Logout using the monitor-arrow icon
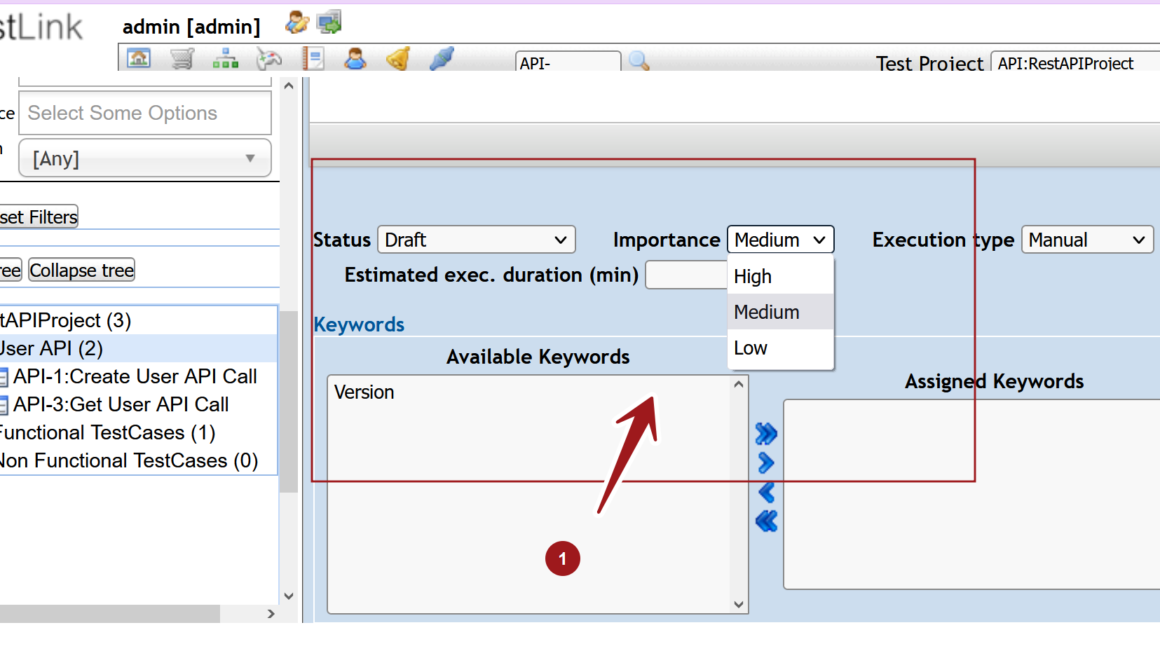 [x=327, y=21]
